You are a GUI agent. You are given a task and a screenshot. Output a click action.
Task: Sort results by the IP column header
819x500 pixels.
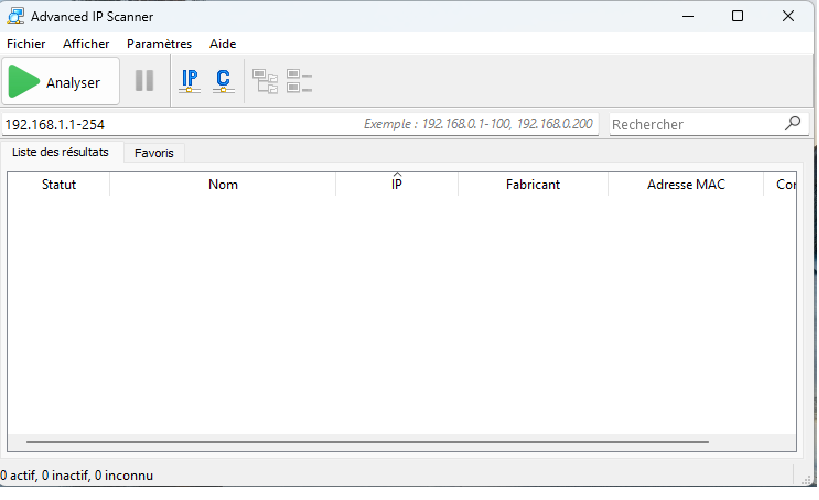pos(397,184)
